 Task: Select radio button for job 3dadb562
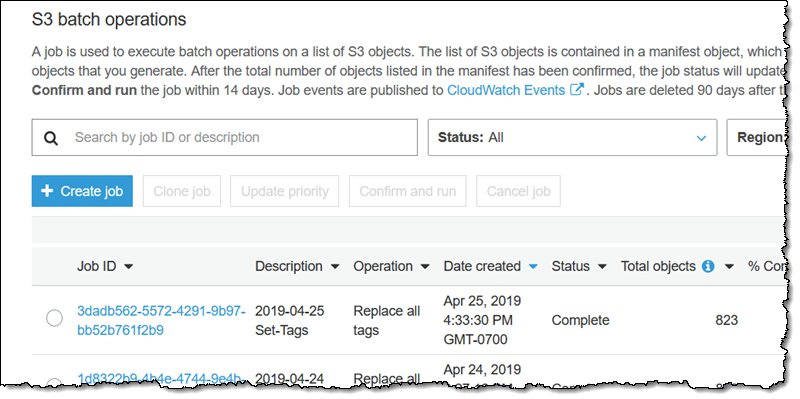55,318
